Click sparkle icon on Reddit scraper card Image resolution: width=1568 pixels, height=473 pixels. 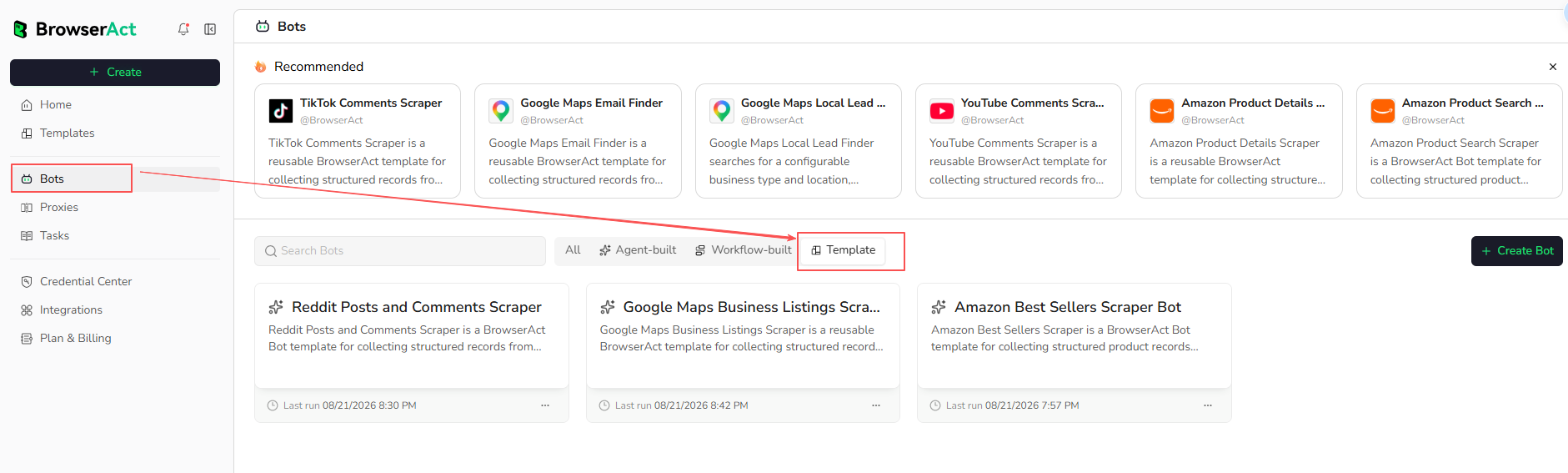276,307
